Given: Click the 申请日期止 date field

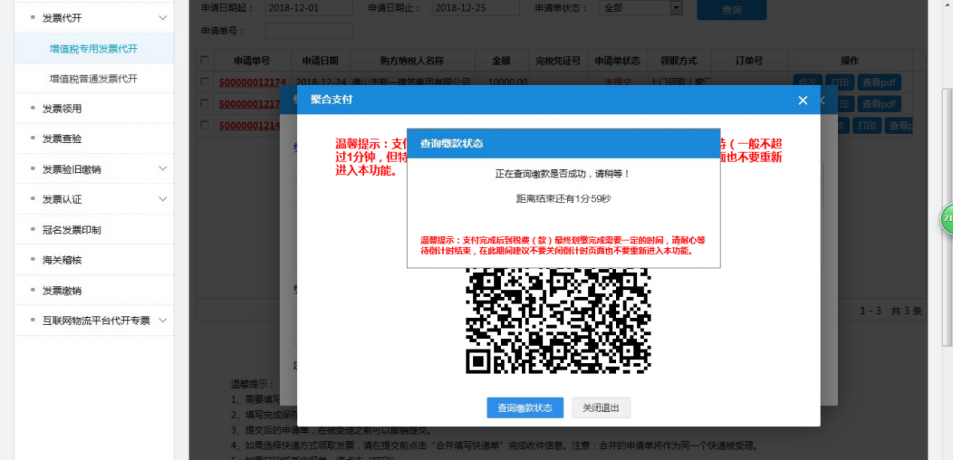Looking at the screenshot, I should (476, 9).
